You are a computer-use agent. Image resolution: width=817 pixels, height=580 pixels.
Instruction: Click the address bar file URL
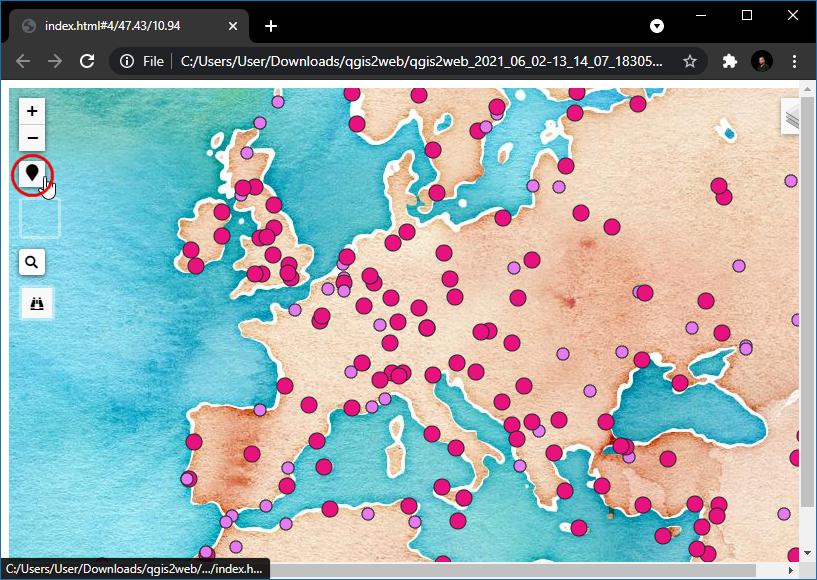pyautogui.click(x=420, y=61)
